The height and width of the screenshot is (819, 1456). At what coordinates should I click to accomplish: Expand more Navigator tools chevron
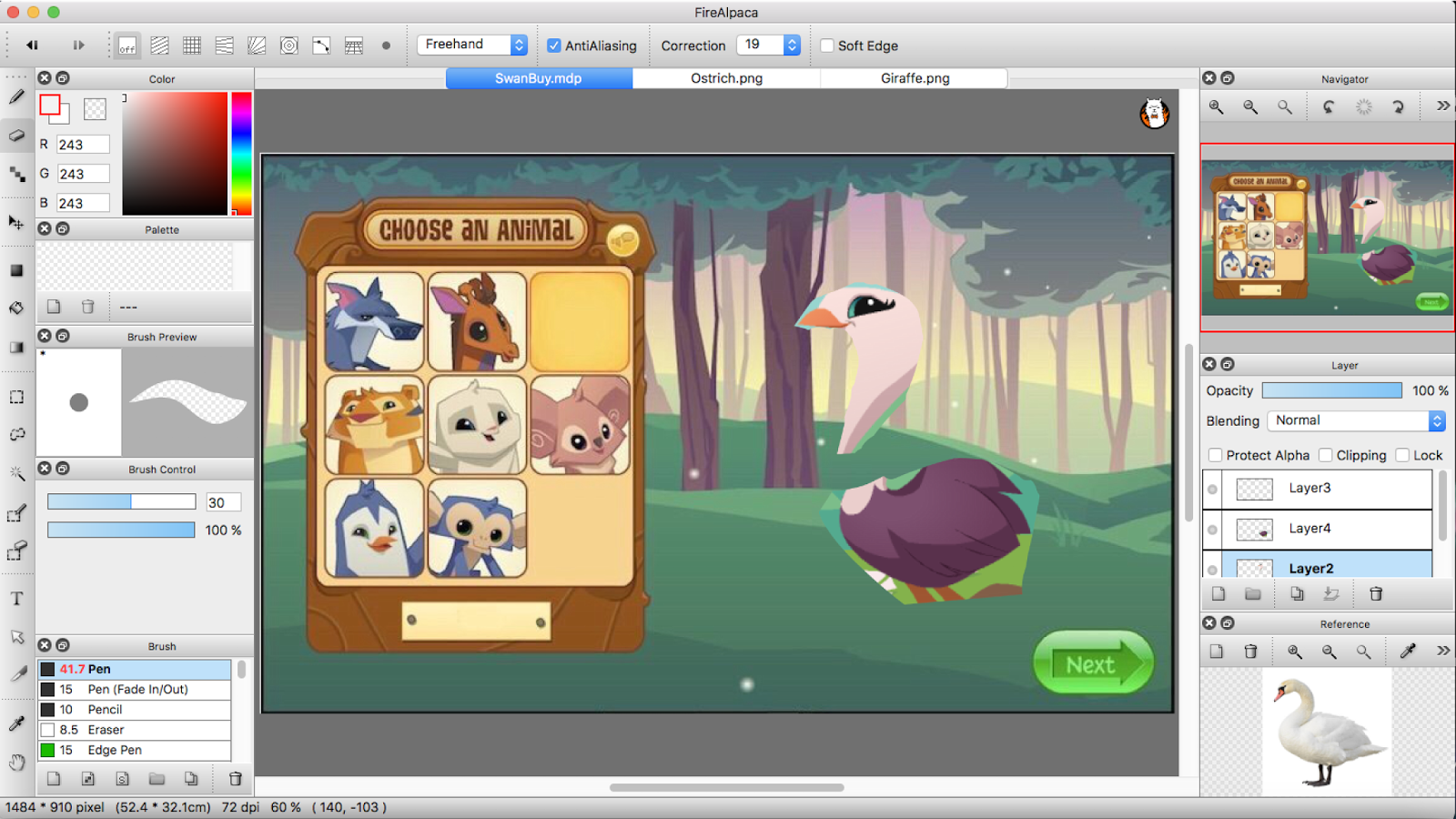click(x=1443, y=106)
